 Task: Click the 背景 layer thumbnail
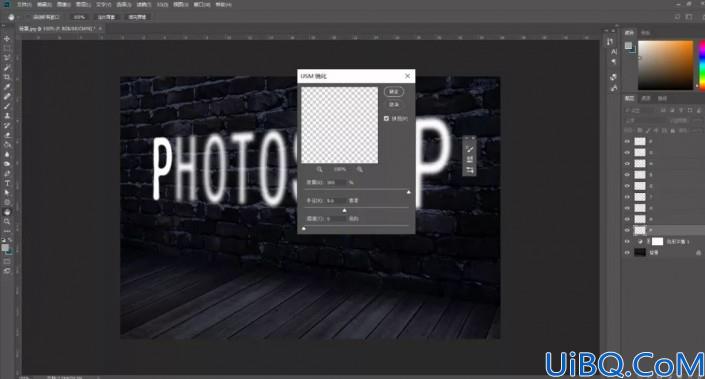(x=640, y=253)
